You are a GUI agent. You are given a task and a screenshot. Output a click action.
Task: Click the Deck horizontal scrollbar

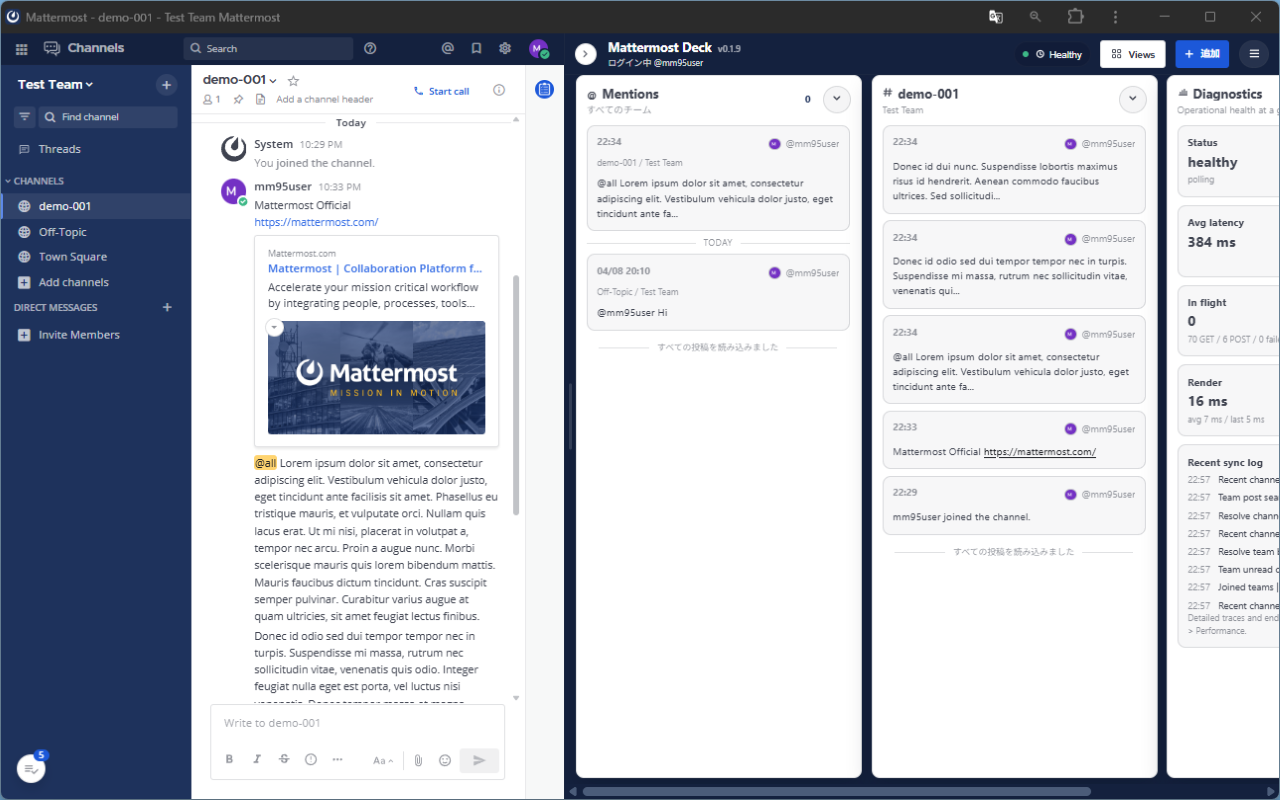tap(836, 792)
